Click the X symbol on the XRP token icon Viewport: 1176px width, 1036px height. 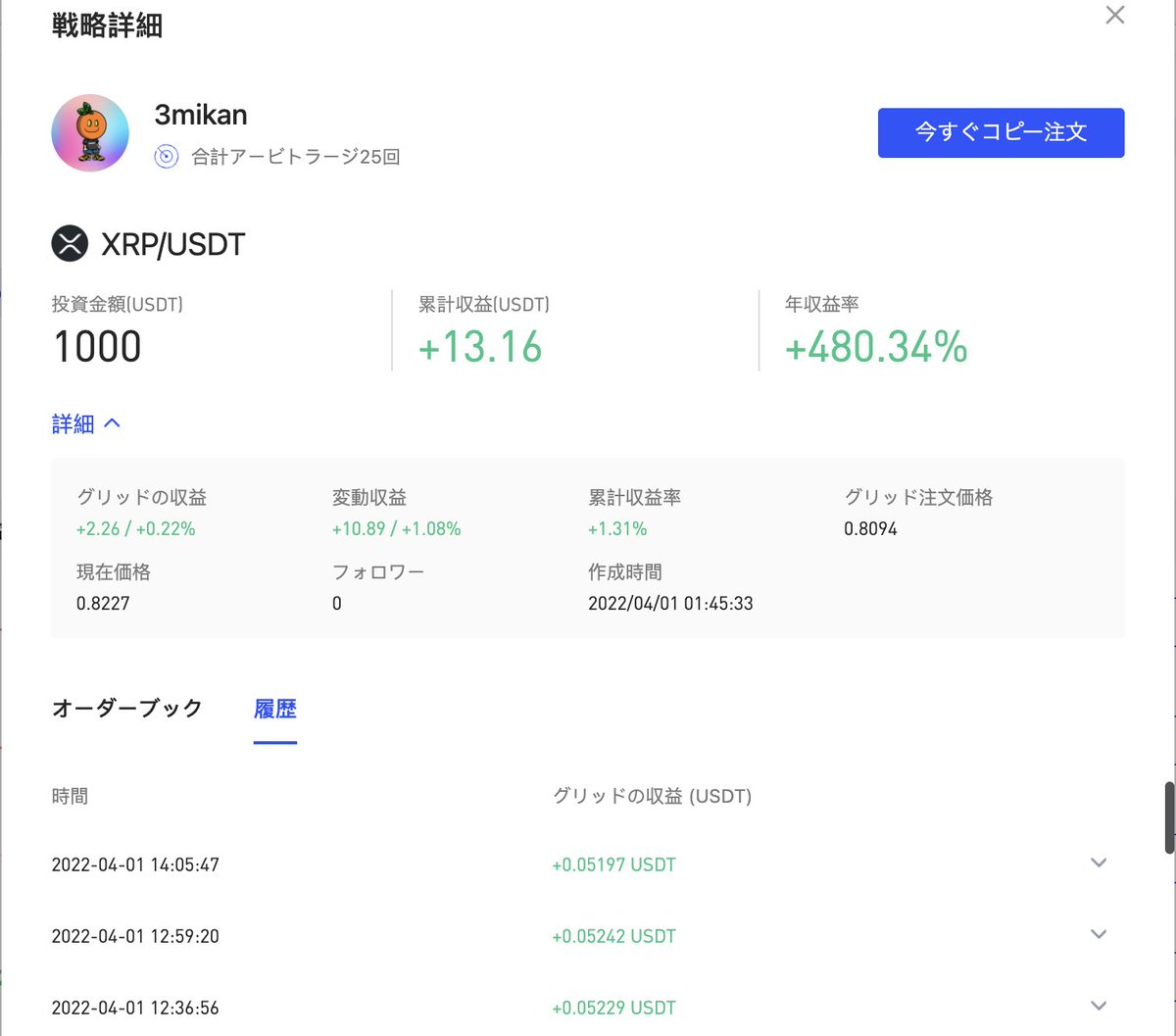pyautogui.click(x=68, y=243)
